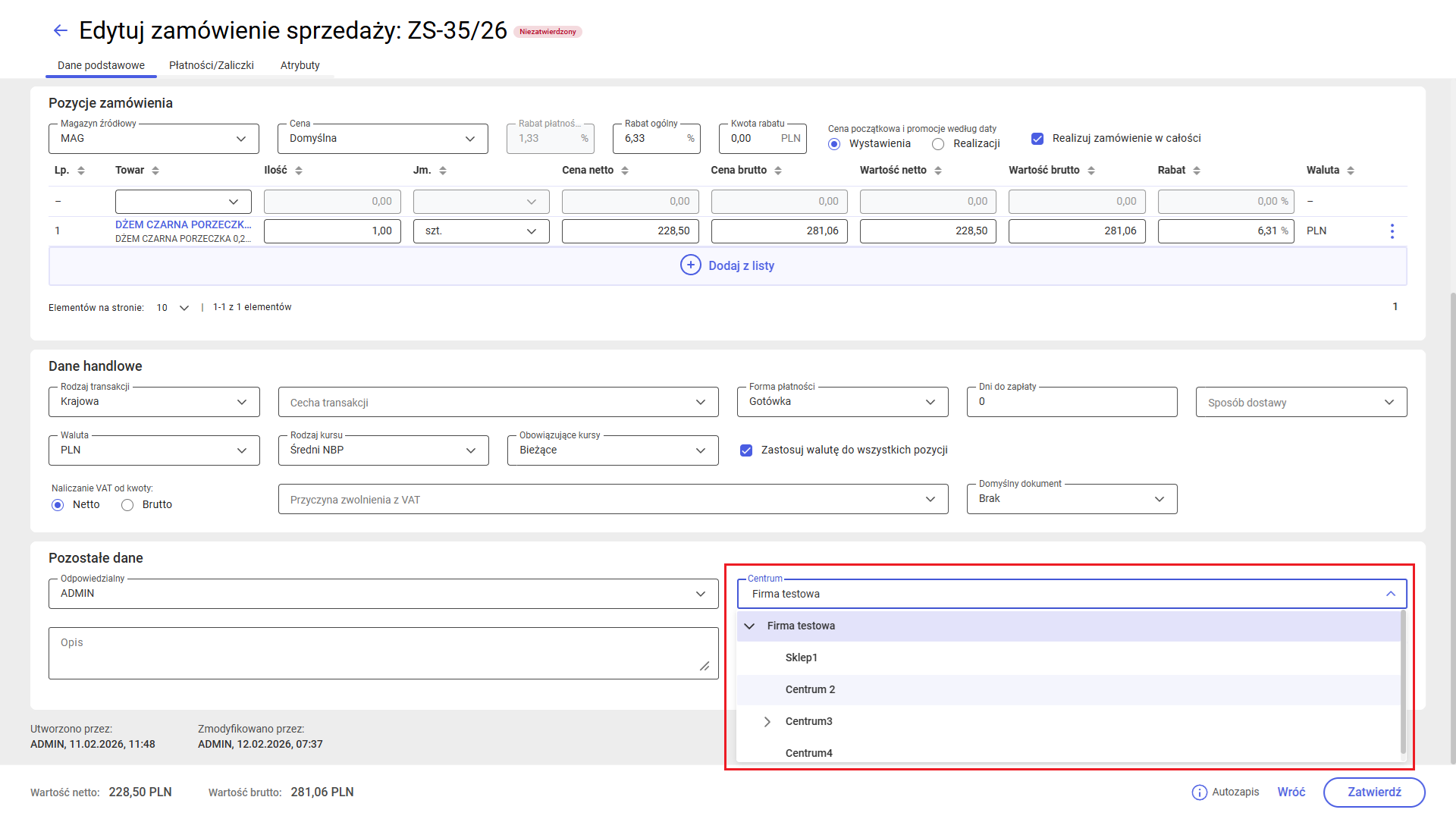Click the Wróć link
Viewport: 1456px width, 819px height.
pyautogui.click(x=1291, y=792)
